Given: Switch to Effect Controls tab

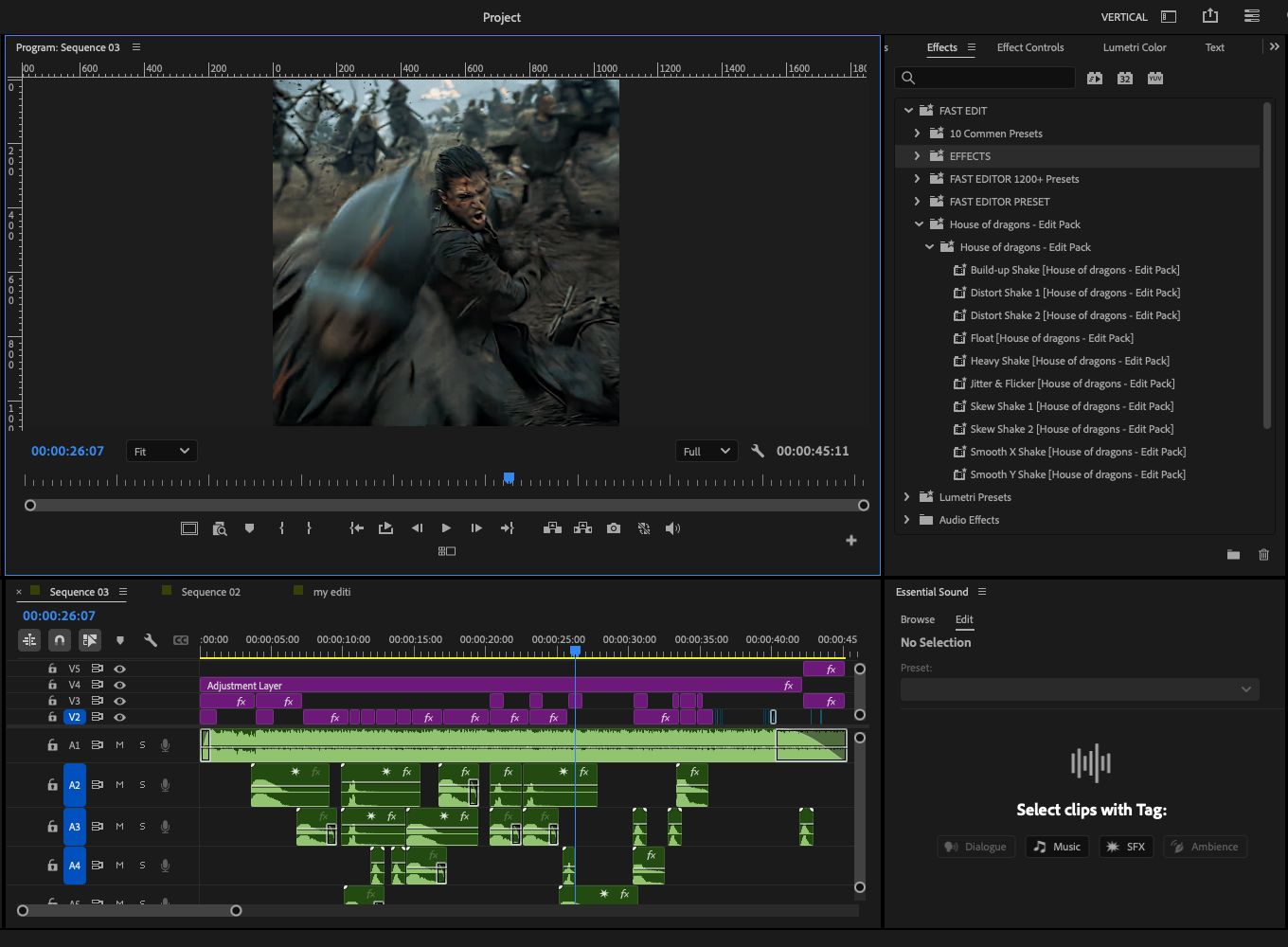Looking at the screenshot, I should [x=1030, y=47].
